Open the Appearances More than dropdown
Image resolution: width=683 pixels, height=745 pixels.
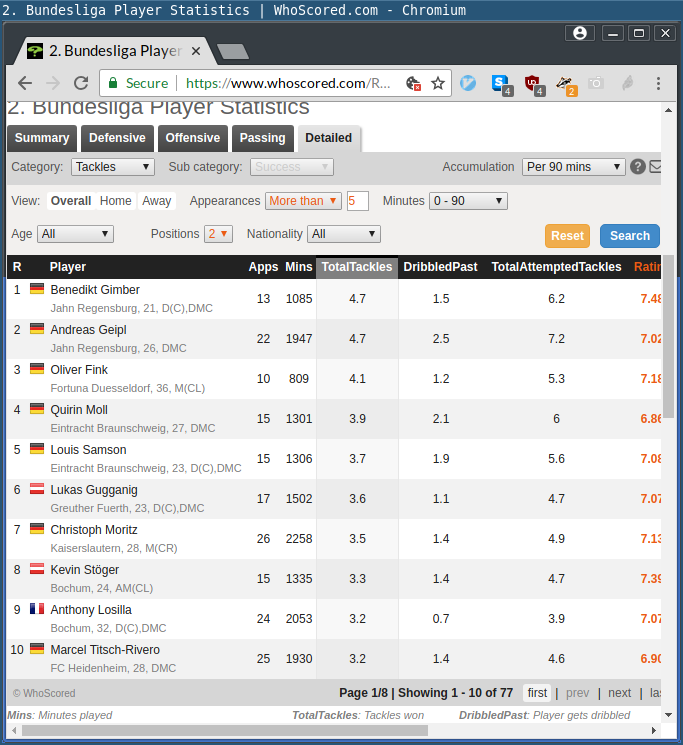304,201
